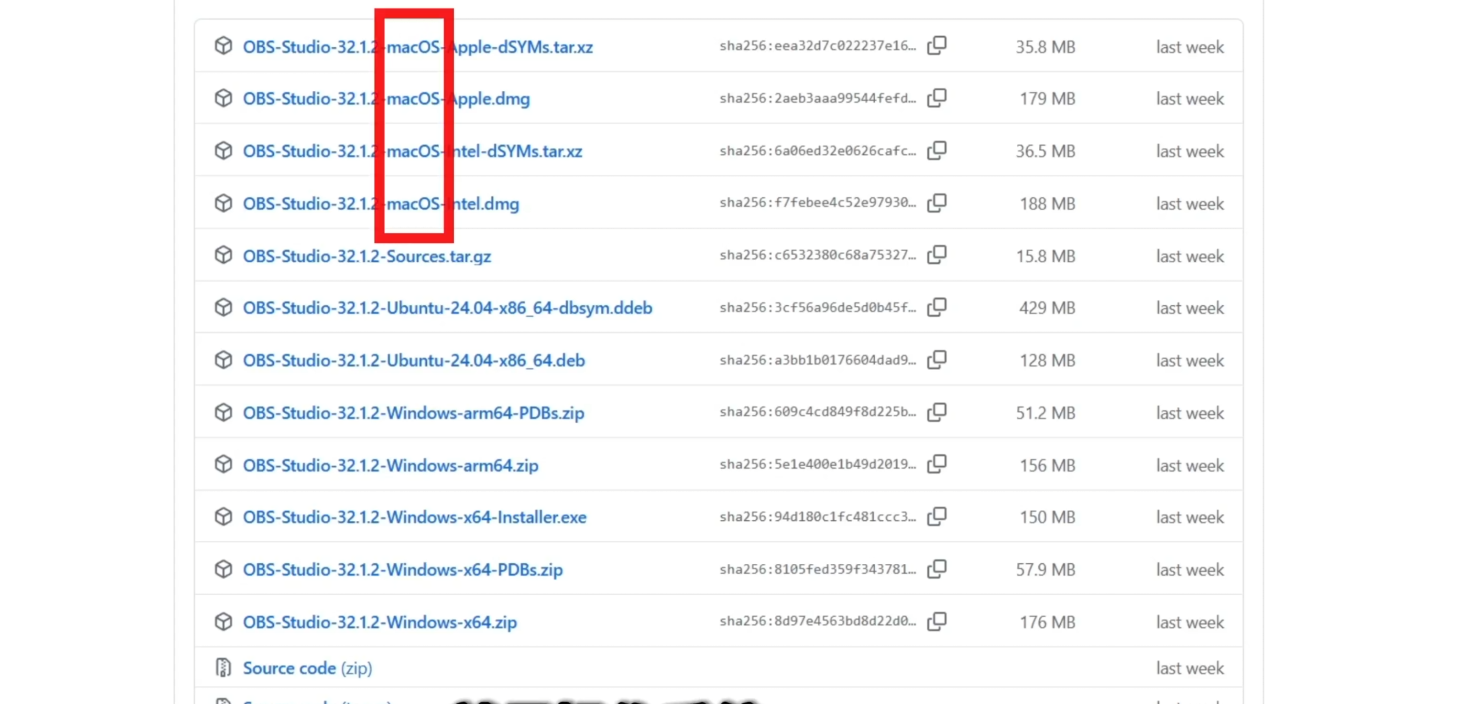The height and width of the screenshot is (704, 1463).
Task: Click the package icon beside Windows-x64-Installer.exe
Action: 224,517
